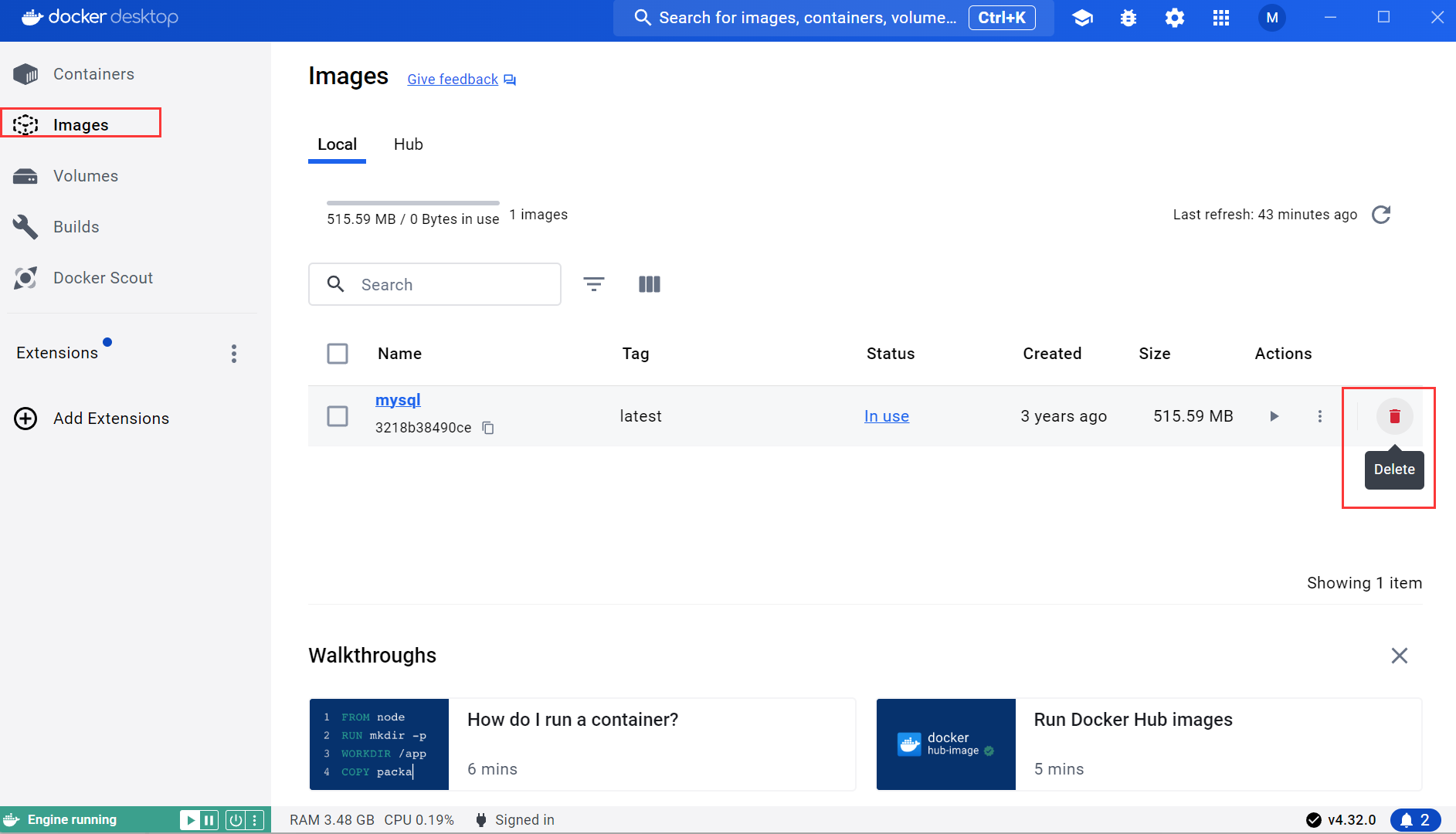Sort by the Size column

(x=1155, y=354)
